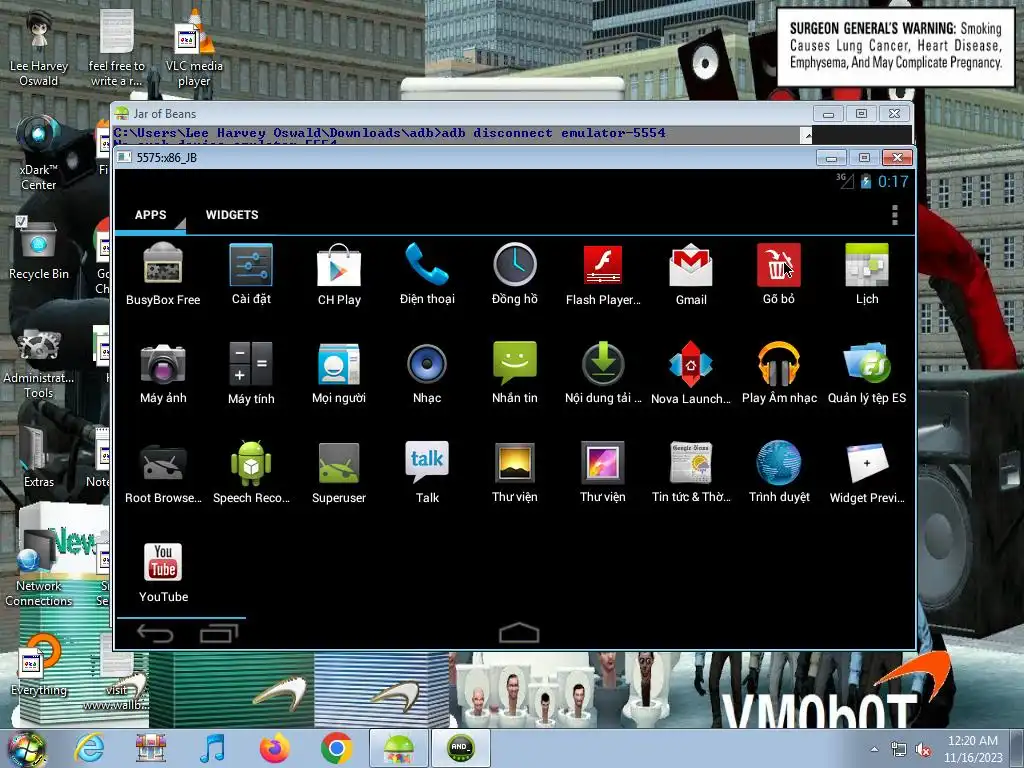Open Lịch calendar app
This screenshot has width=1024, height=768.
[x=867, y=274]
